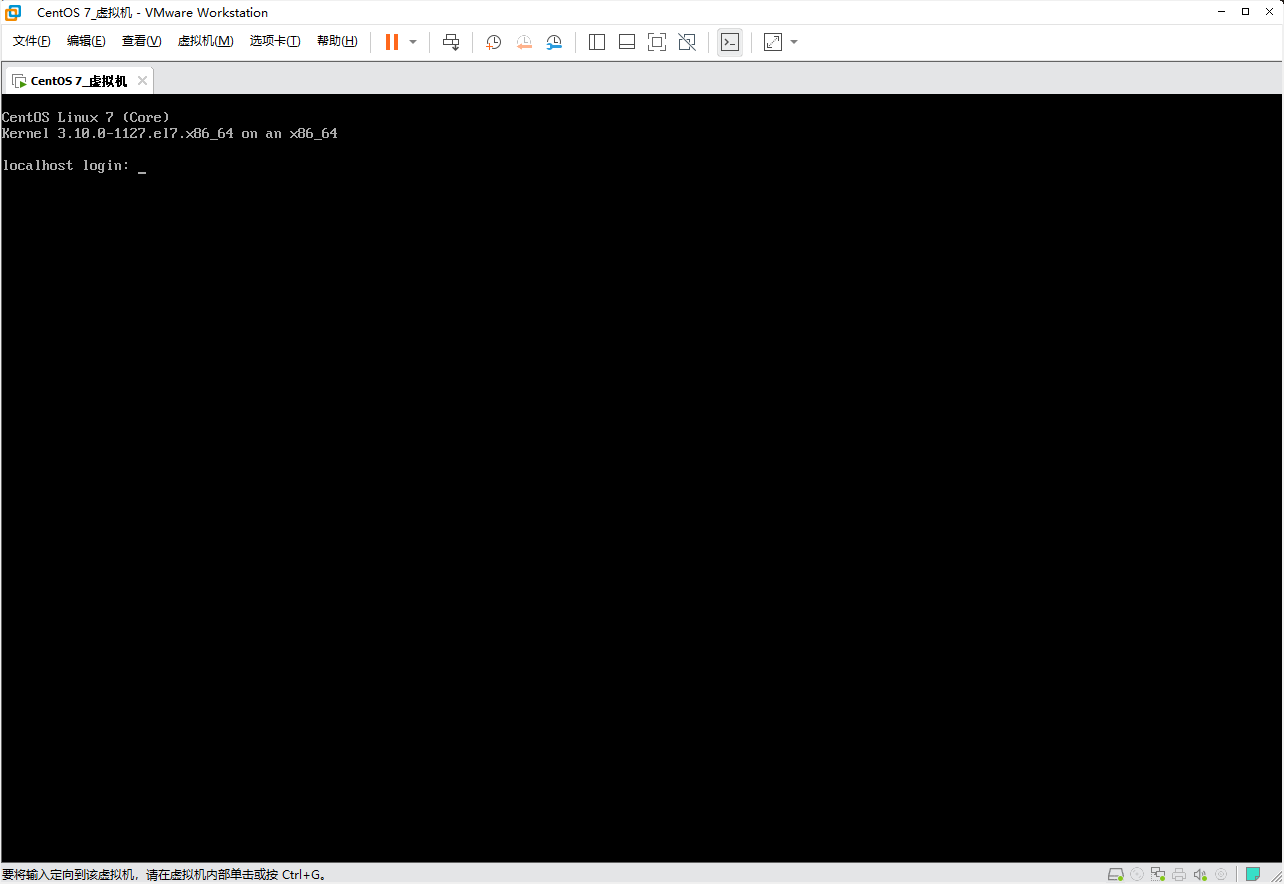The width and height of the screenshot is (1284, 884).
Task: Click the network adapter status icon
Action: coord(1158,874)
